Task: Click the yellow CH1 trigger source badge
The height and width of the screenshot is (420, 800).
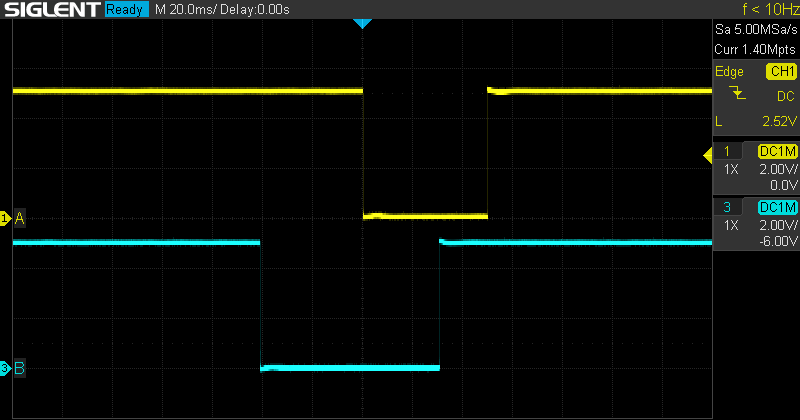Action: pyautogui.click(x=780, y=72)
